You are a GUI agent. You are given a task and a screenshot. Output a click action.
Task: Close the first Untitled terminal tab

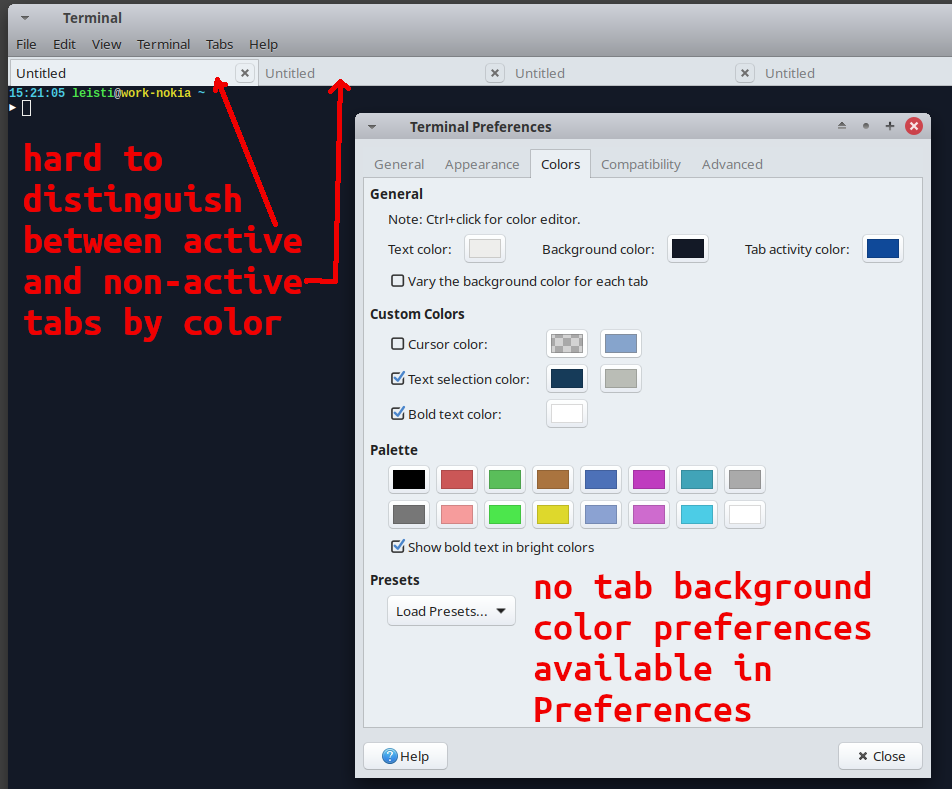click(x=245, y=73)
